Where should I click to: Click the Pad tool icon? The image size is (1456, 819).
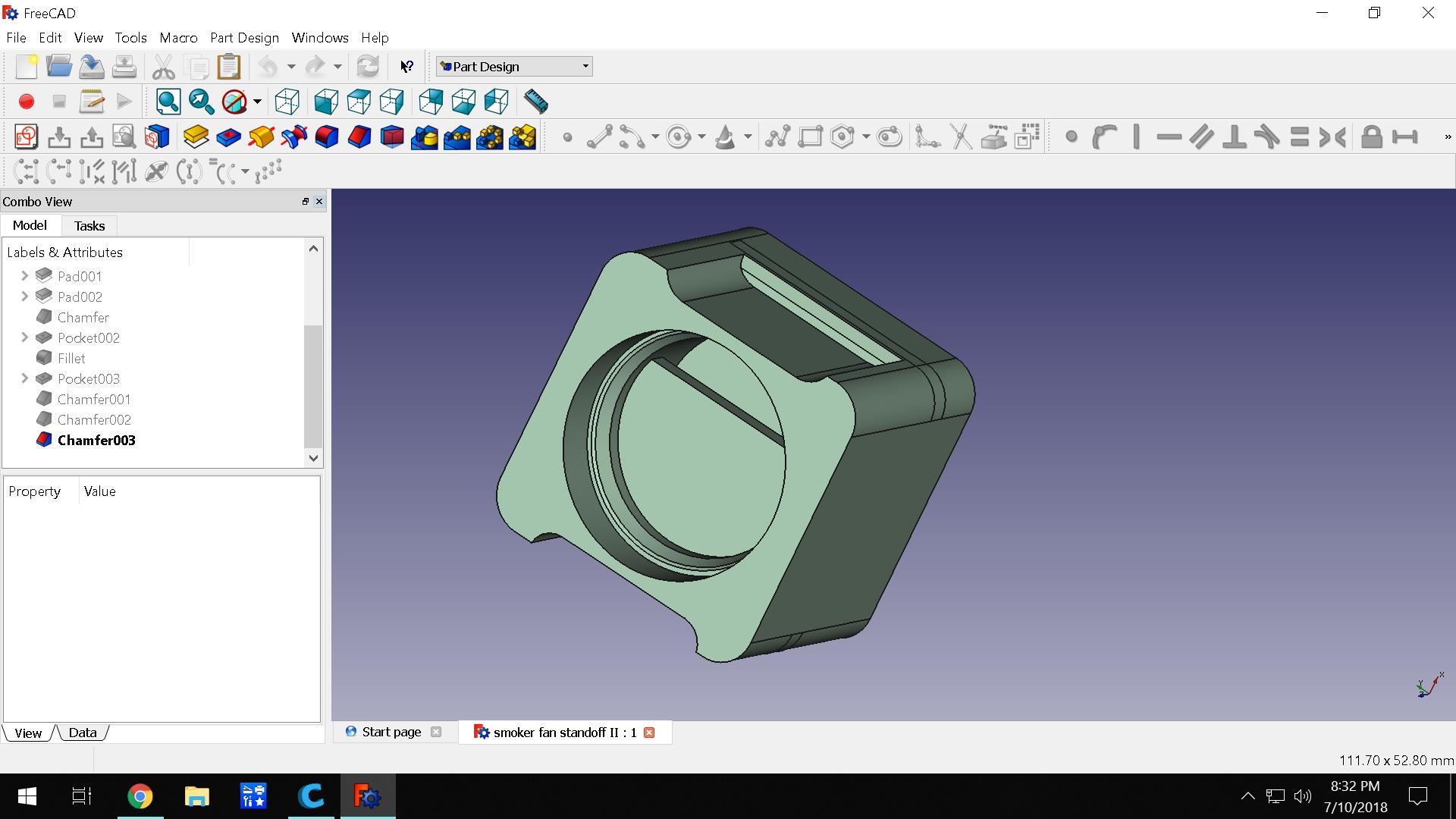point(196,137)
